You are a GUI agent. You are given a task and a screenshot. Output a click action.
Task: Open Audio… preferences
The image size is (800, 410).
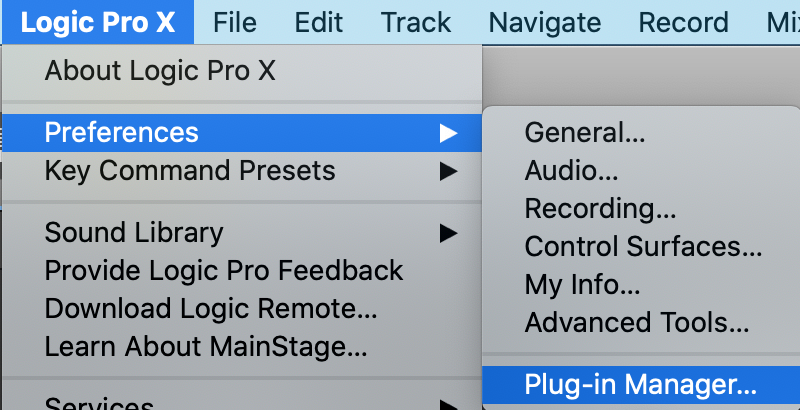tap(571, 171)
